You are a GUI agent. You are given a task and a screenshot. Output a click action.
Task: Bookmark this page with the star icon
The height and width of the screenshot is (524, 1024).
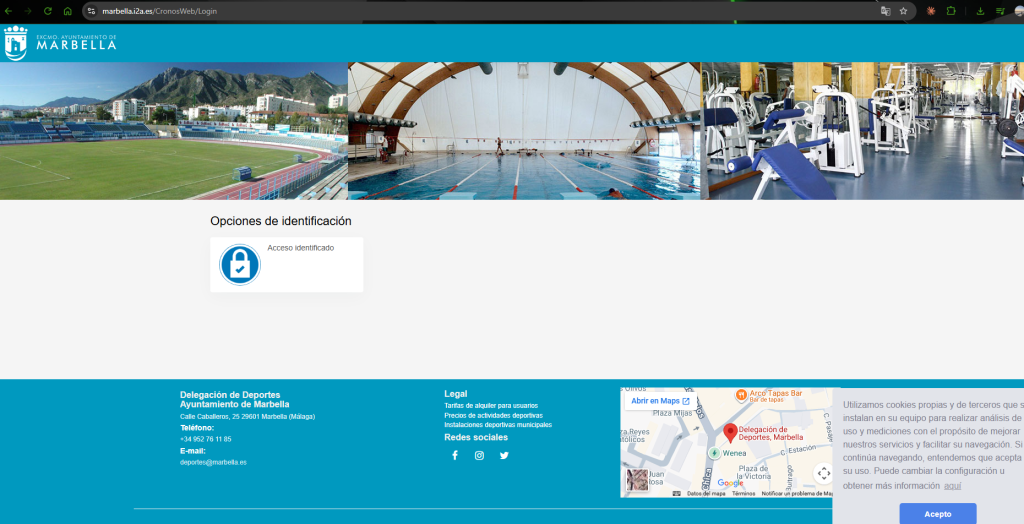coord(903,11)
